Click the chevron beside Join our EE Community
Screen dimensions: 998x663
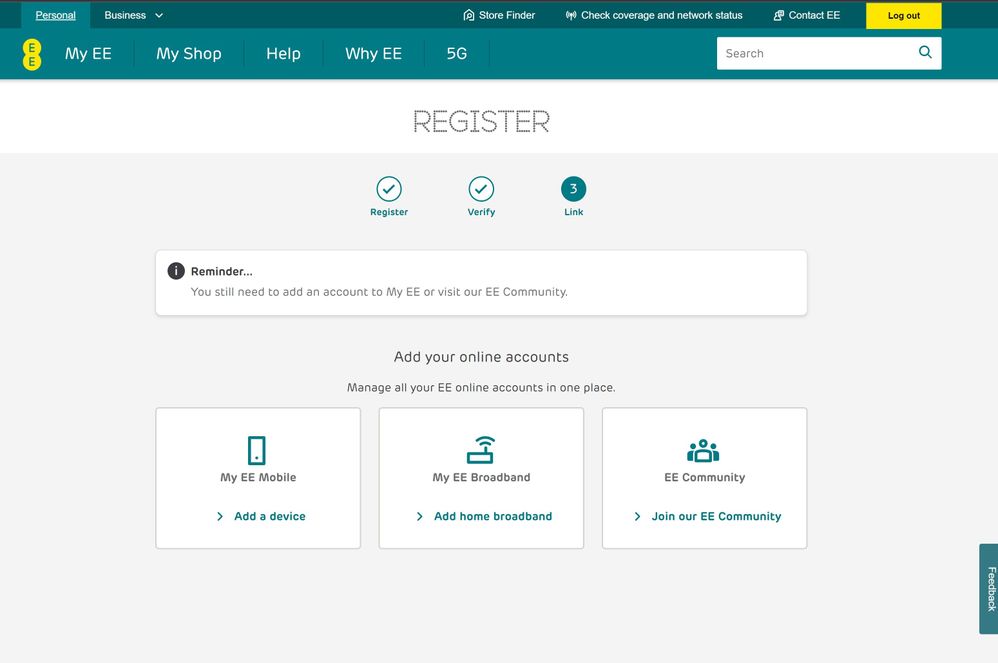(637, 516)
